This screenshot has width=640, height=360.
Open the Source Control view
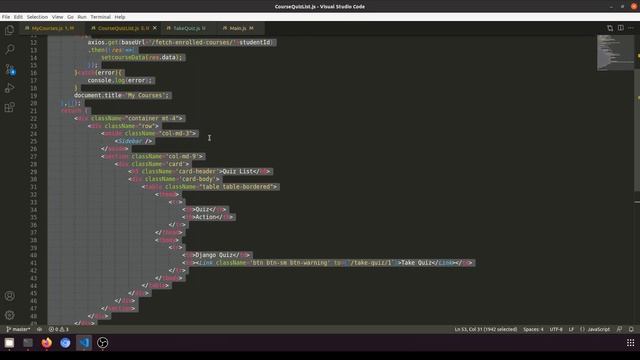pyautogui.click(x=9, y=69)
